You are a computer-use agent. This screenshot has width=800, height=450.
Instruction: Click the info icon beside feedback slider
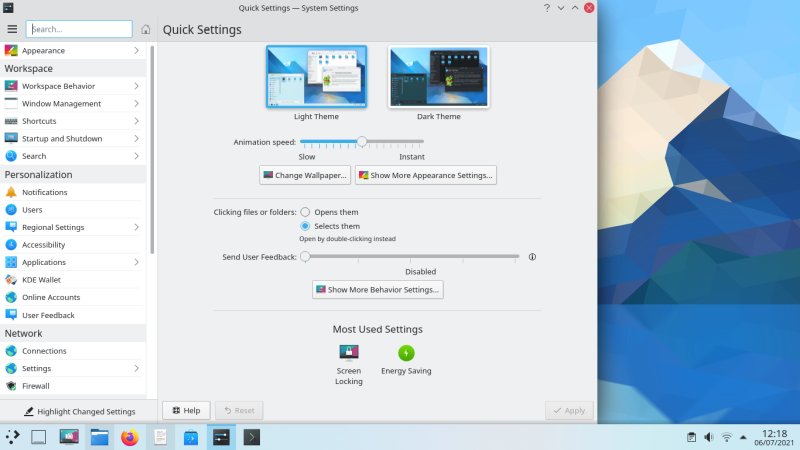pos(532,257)
